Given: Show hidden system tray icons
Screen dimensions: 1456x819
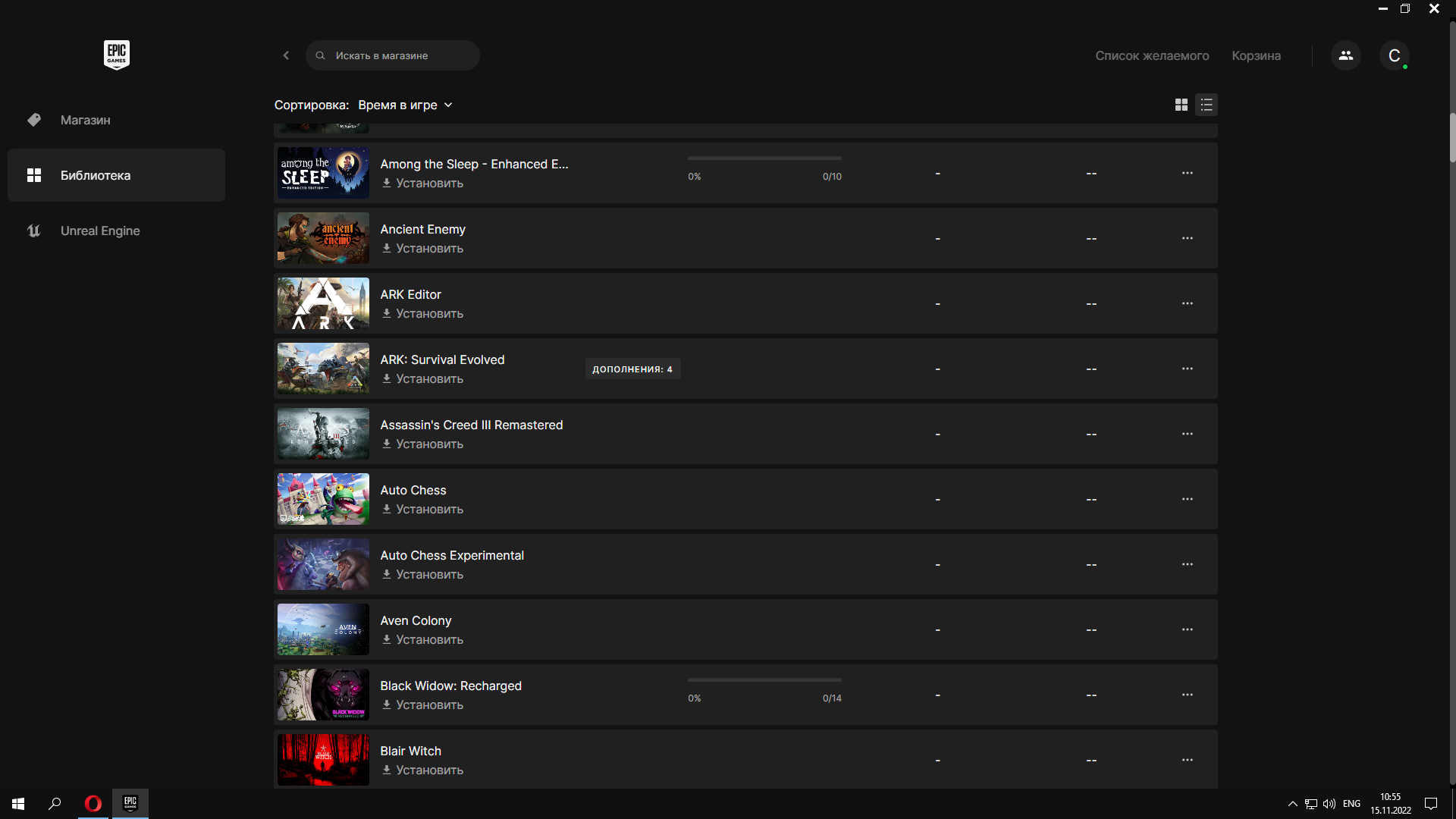Looking at the screenshot, I should pyautogui.click(x=1292, y=804).
